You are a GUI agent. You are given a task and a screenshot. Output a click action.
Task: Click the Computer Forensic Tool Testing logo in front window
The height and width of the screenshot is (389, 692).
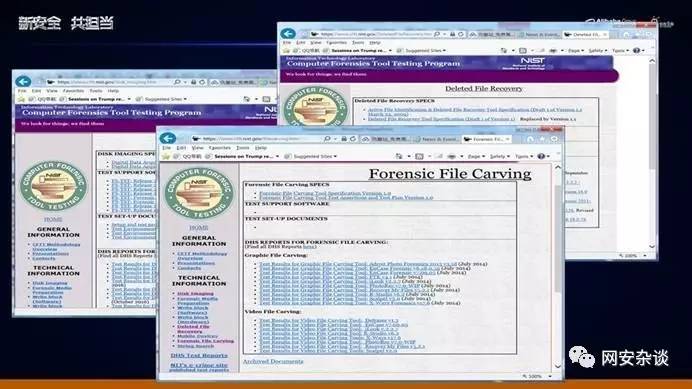[x=199, y=193]
